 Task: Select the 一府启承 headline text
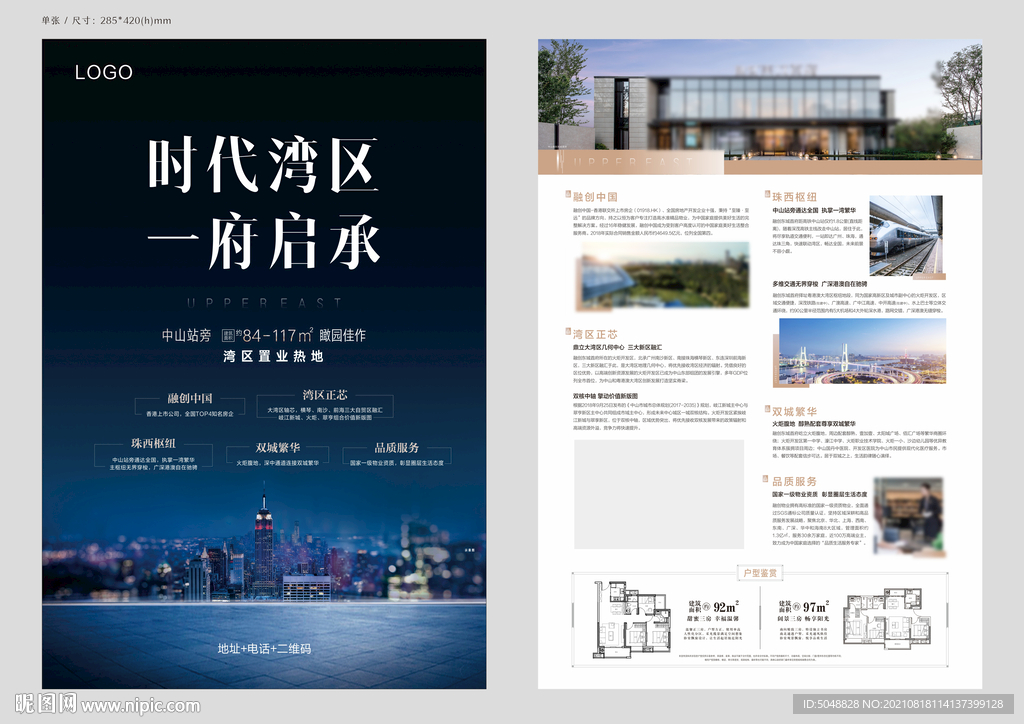point(264,241)
